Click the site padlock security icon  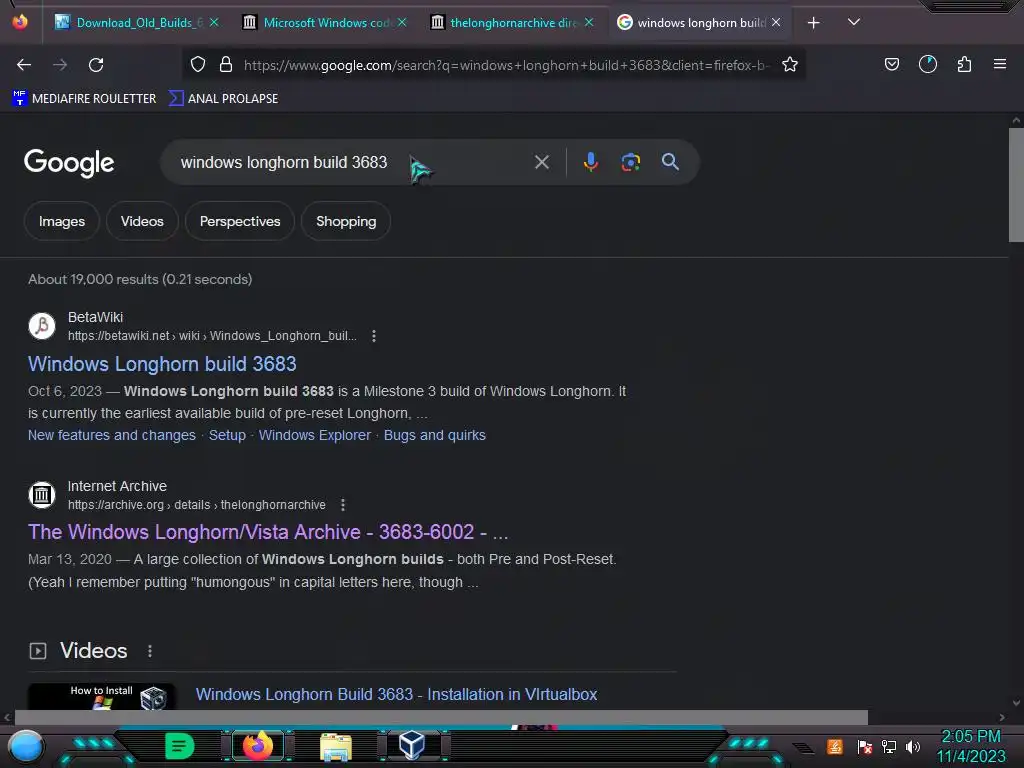point(226,65)
